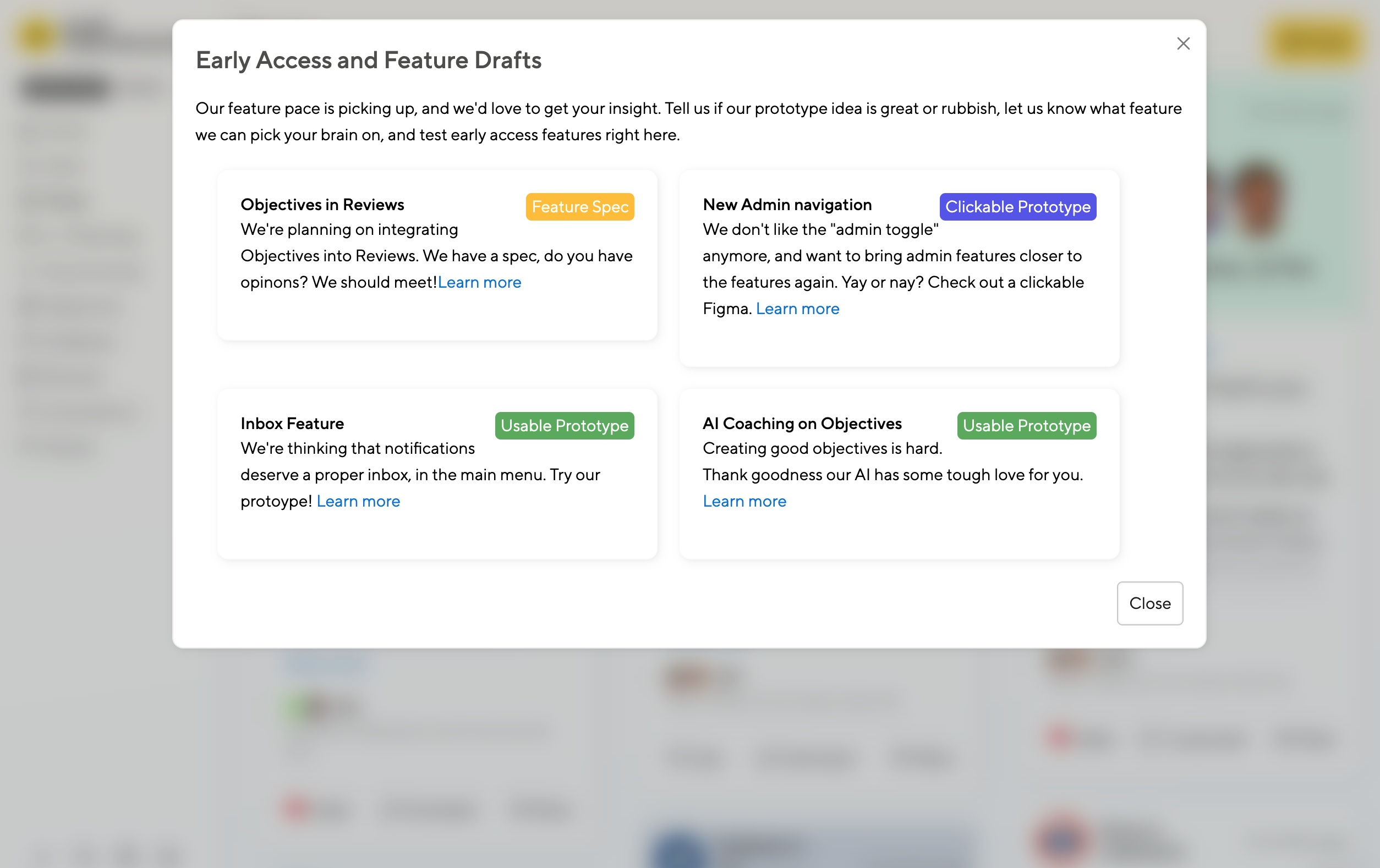Click the blurred yellow button at top right
Viewport: 1380px width, 868px height.
pyautogui.click(x=1313, y=41)
